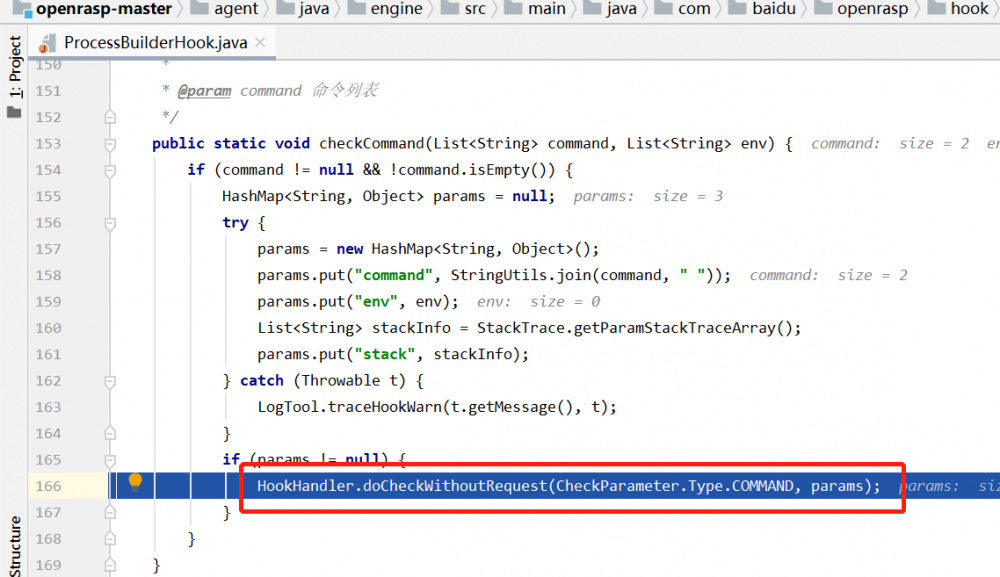Viewport: 1000px width, 577px height.
Task: Click the "params: size = 3" inline hint
Action: (x=648, y=196)
